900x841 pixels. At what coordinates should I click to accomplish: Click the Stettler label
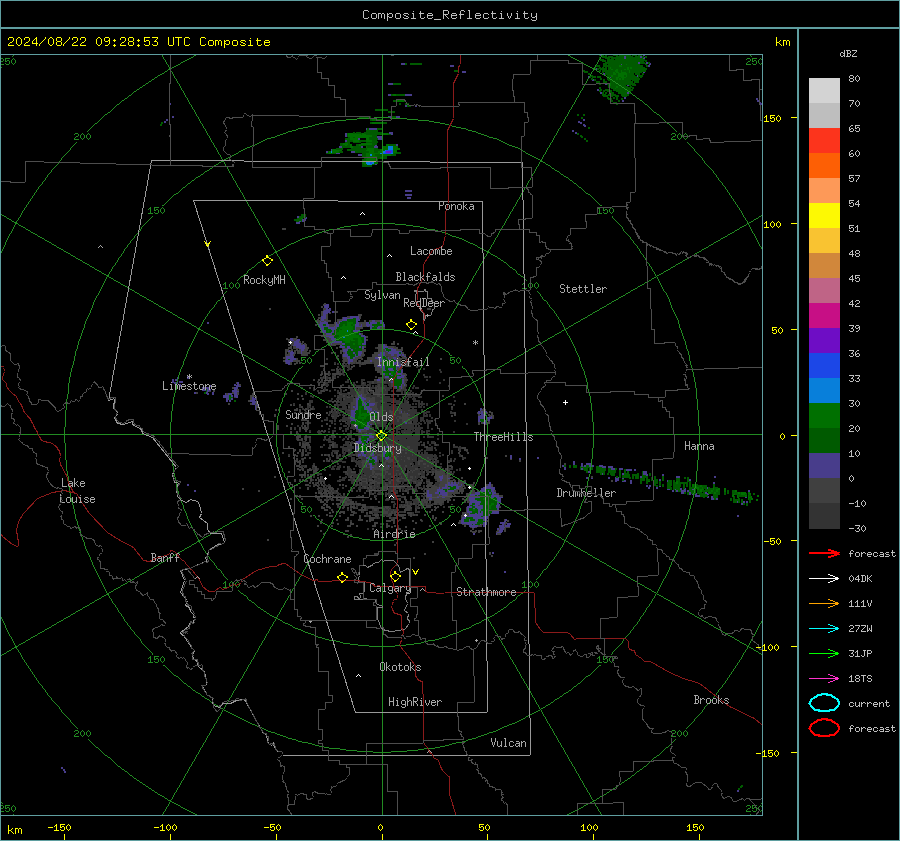click(583, 289)
